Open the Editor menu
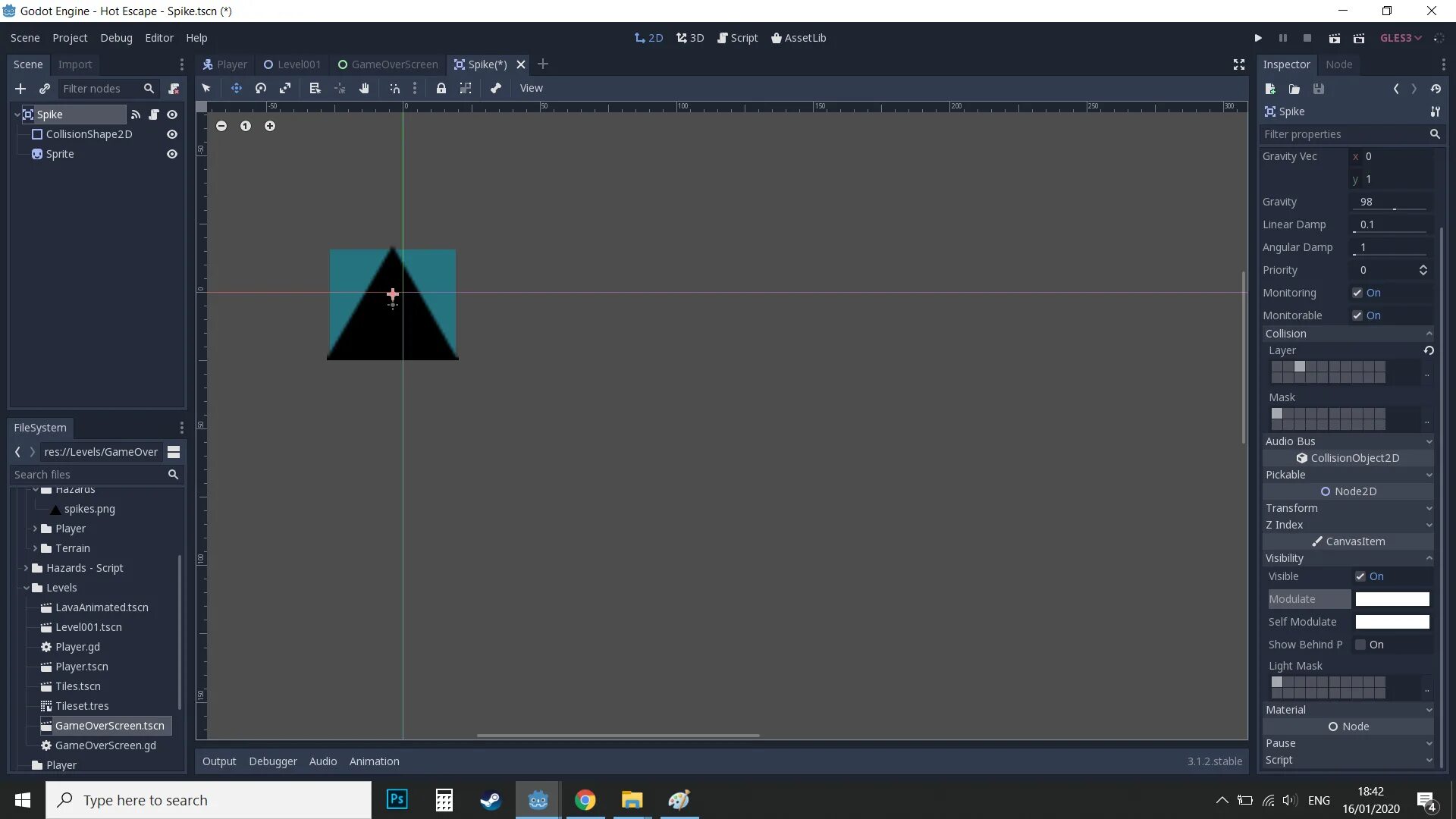This screenshot has width=1456, height=819. [159, 38]
